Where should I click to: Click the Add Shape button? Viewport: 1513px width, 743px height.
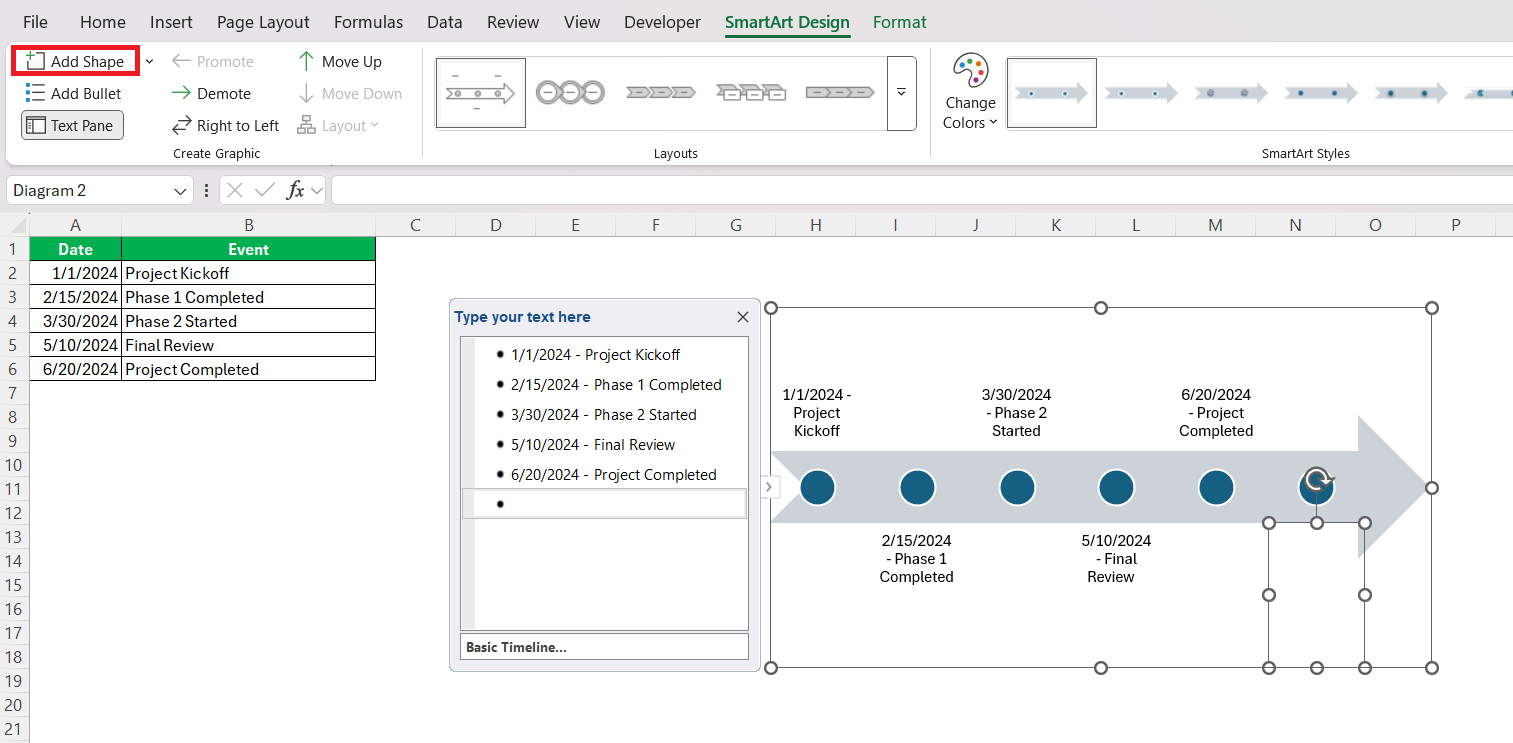75,61
